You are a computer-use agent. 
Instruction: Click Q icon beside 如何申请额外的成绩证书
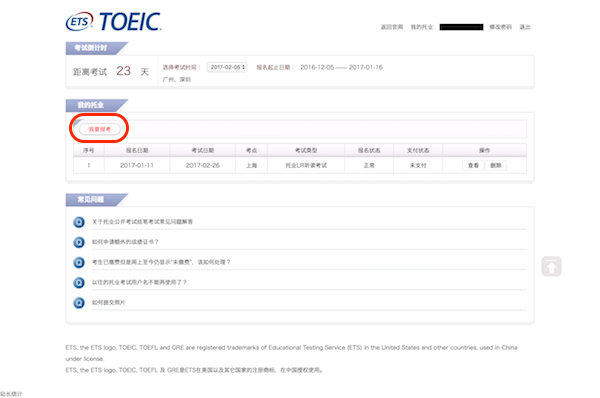pyautogui.click(x=79, y=242)
